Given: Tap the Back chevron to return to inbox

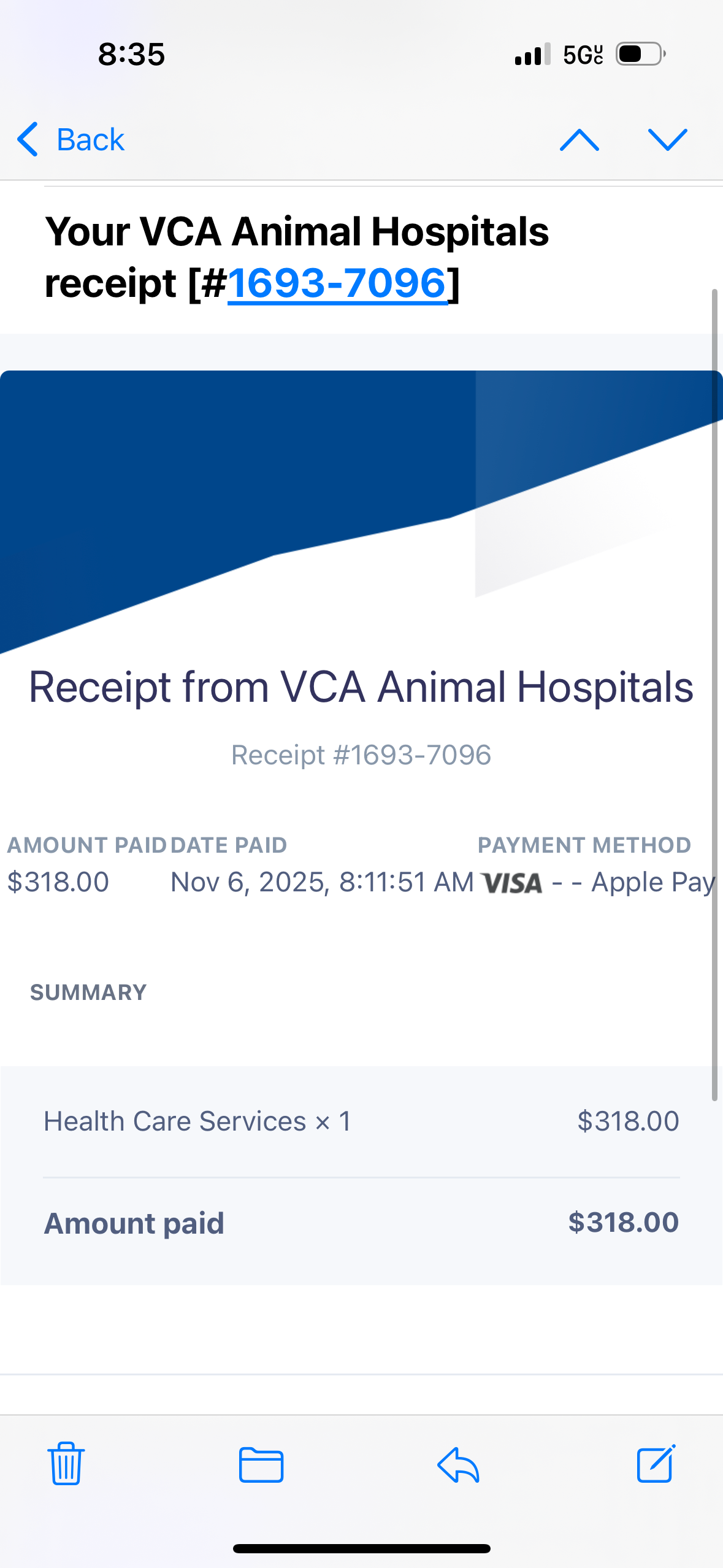Looking at the screenshot, I should 28,139.
